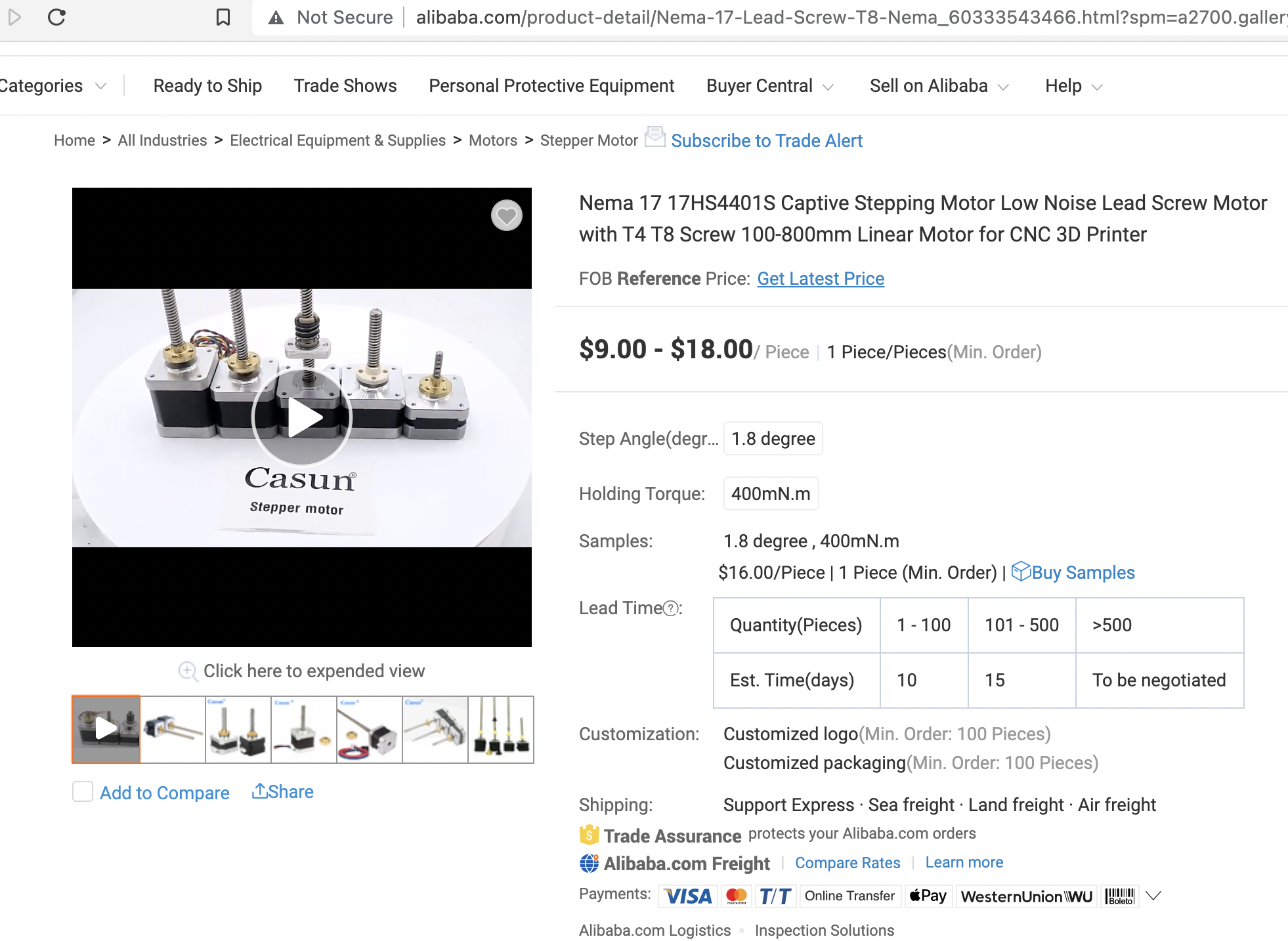Select the second thumbnail with horizontal motor
The height and width of the screenshot is (941, 1288).
click(173, 729)
